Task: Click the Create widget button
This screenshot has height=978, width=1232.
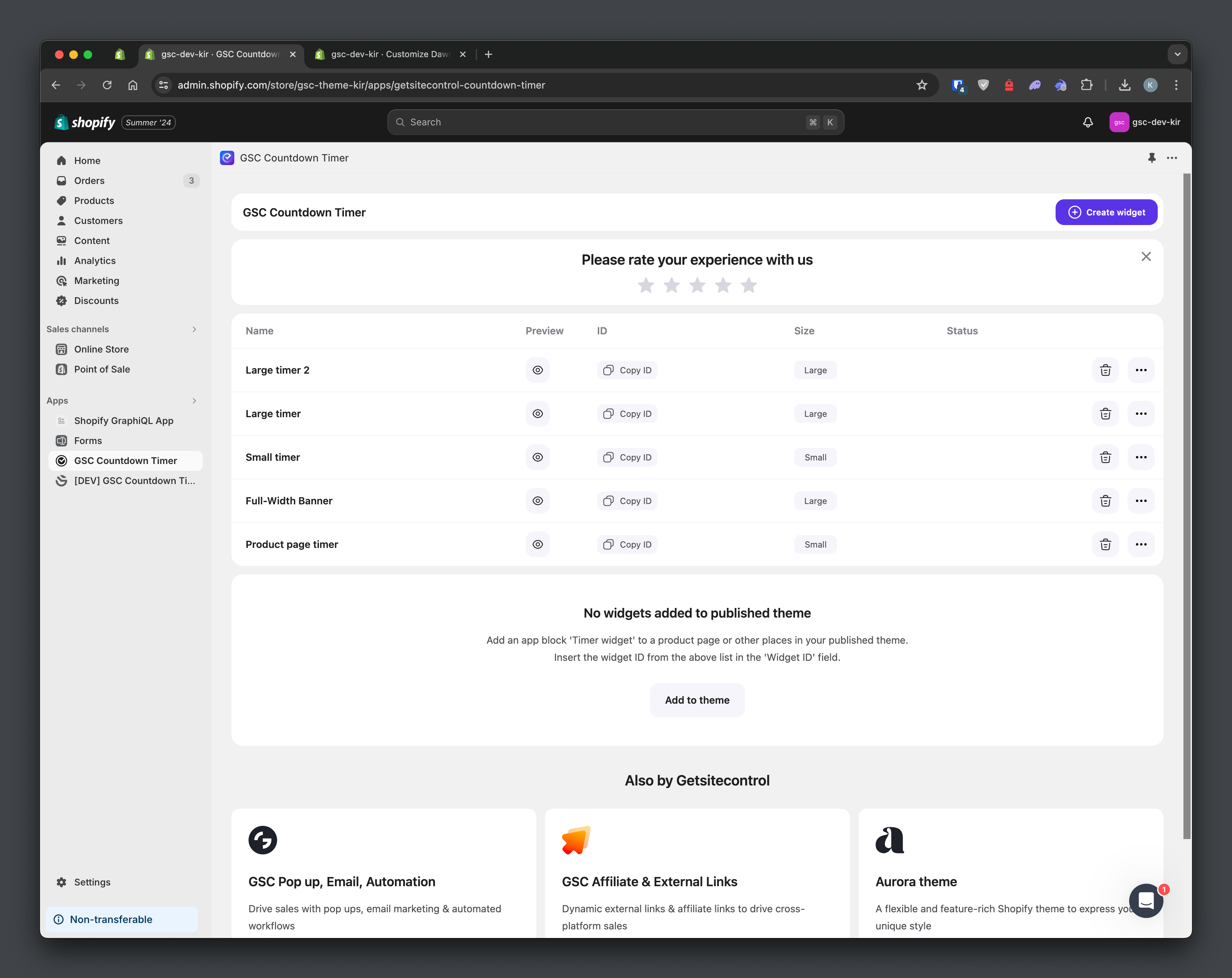Action: coord(1106,212)
